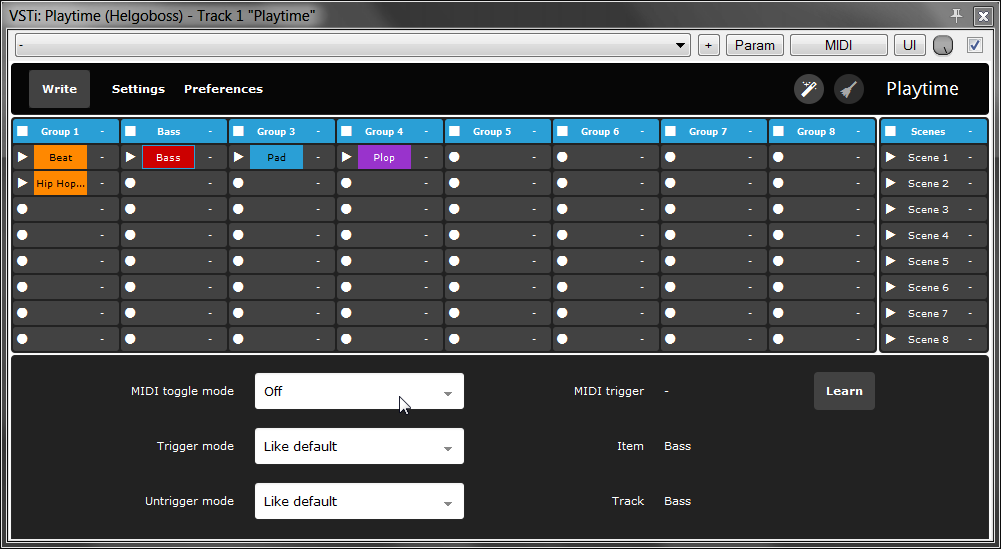Click record circle in Group 5 first row
The image size is (1001, 549).
point(454,157)
